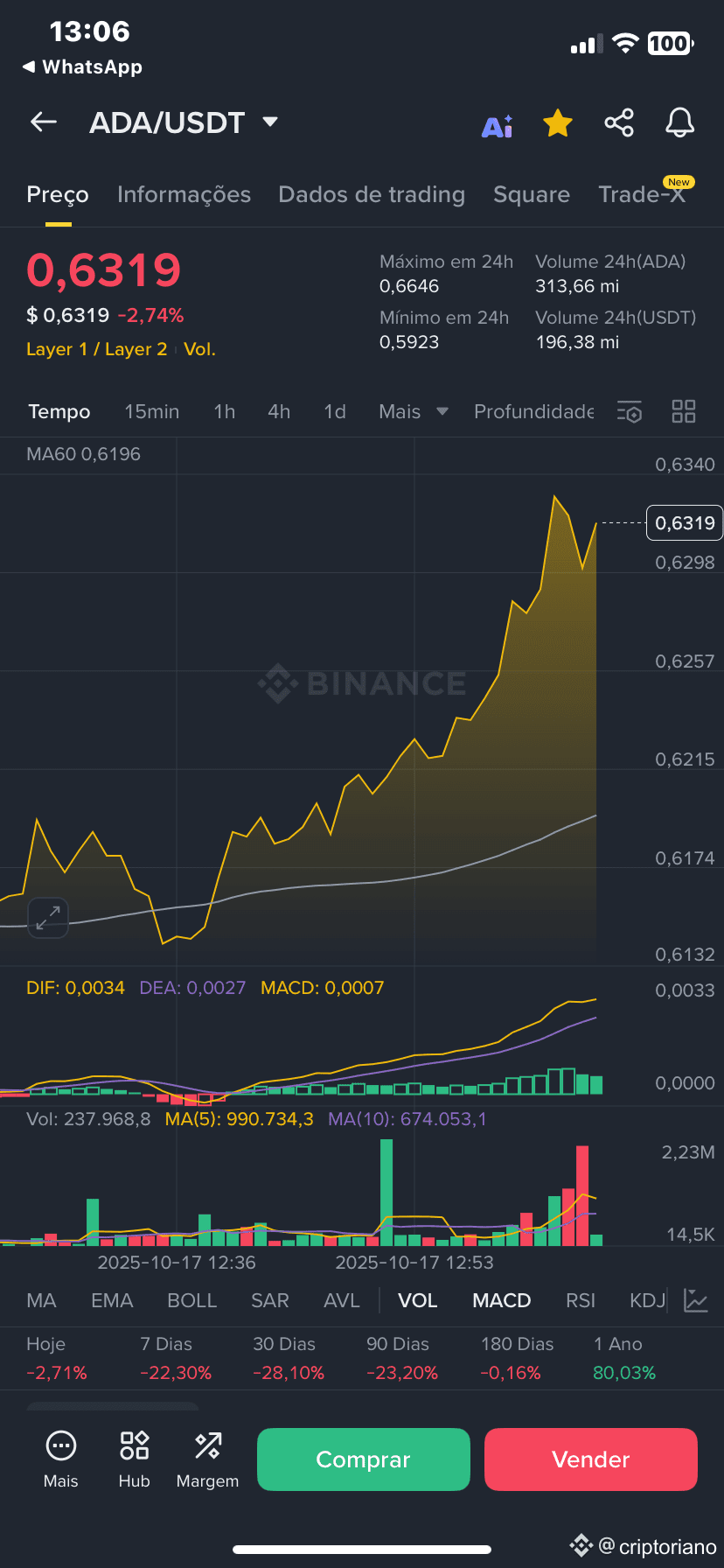Expand chart to fullscreen icon
Image resolution: width=724 pixels, height=1568 pixels.
pyautogui.click(x=47, y=917)
